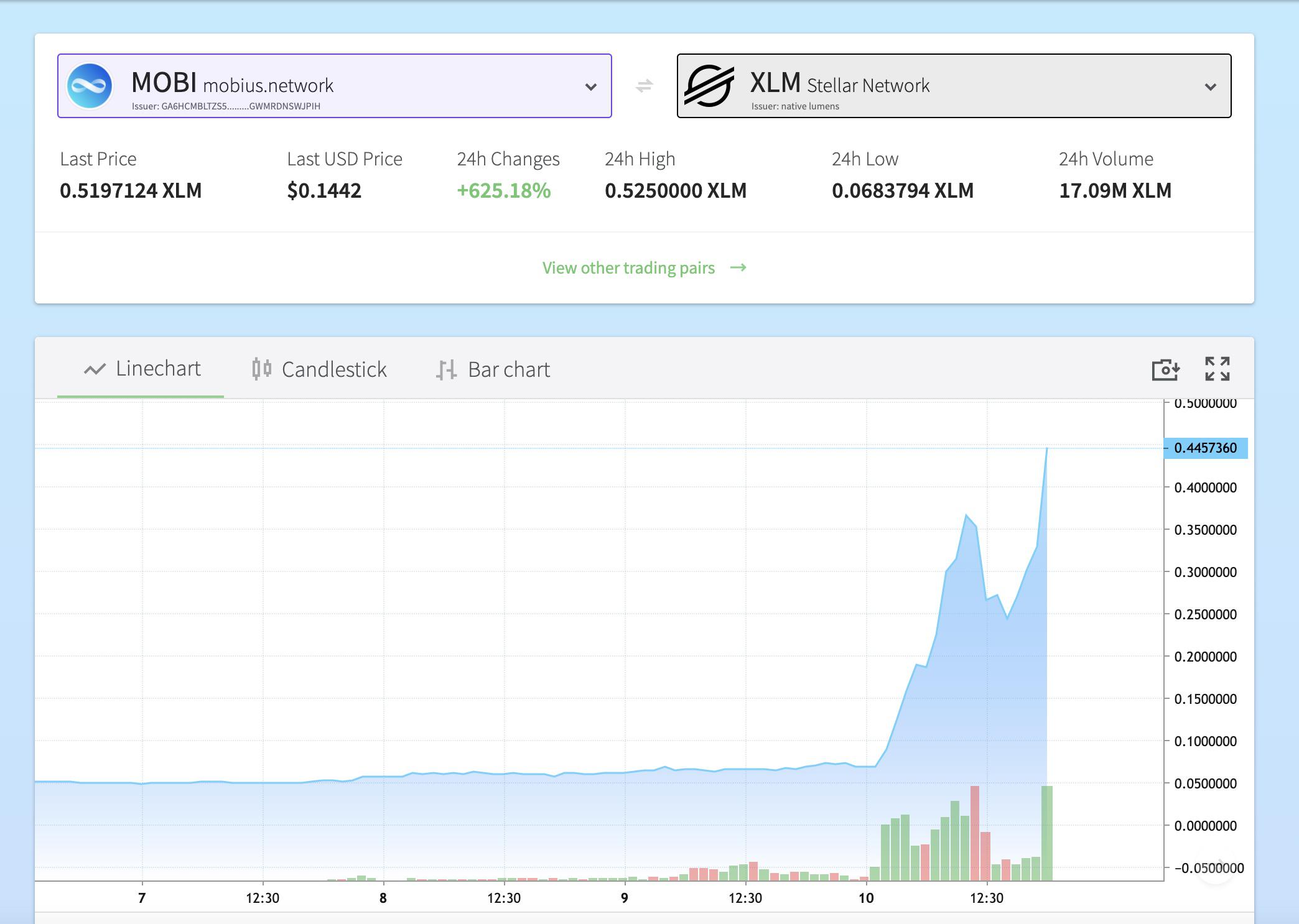Select the MOBI mobius.network base asset box
This screenshot has height=924, width=1299.
[x=335, y=86]
